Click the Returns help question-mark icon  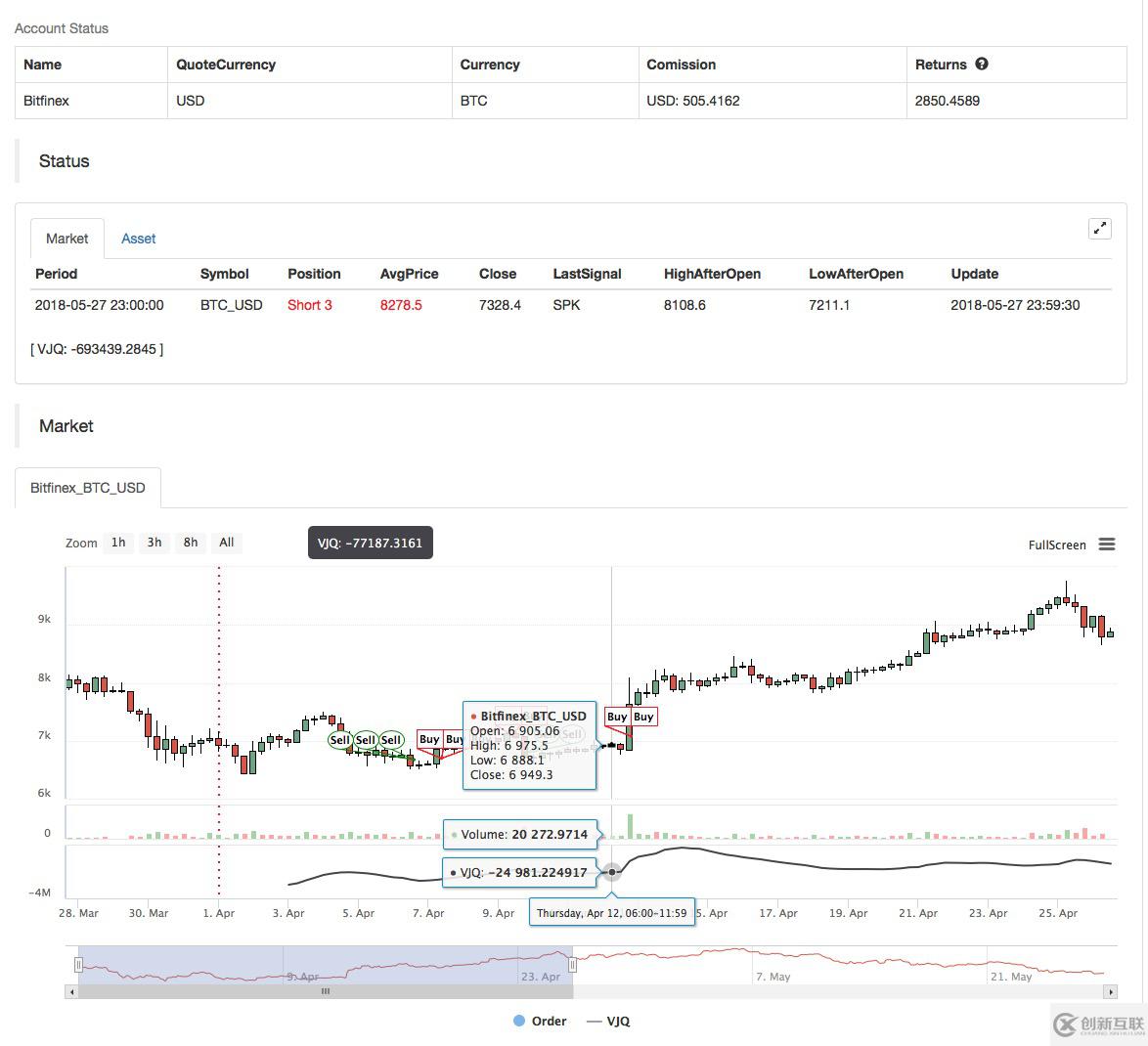[982, 64]
